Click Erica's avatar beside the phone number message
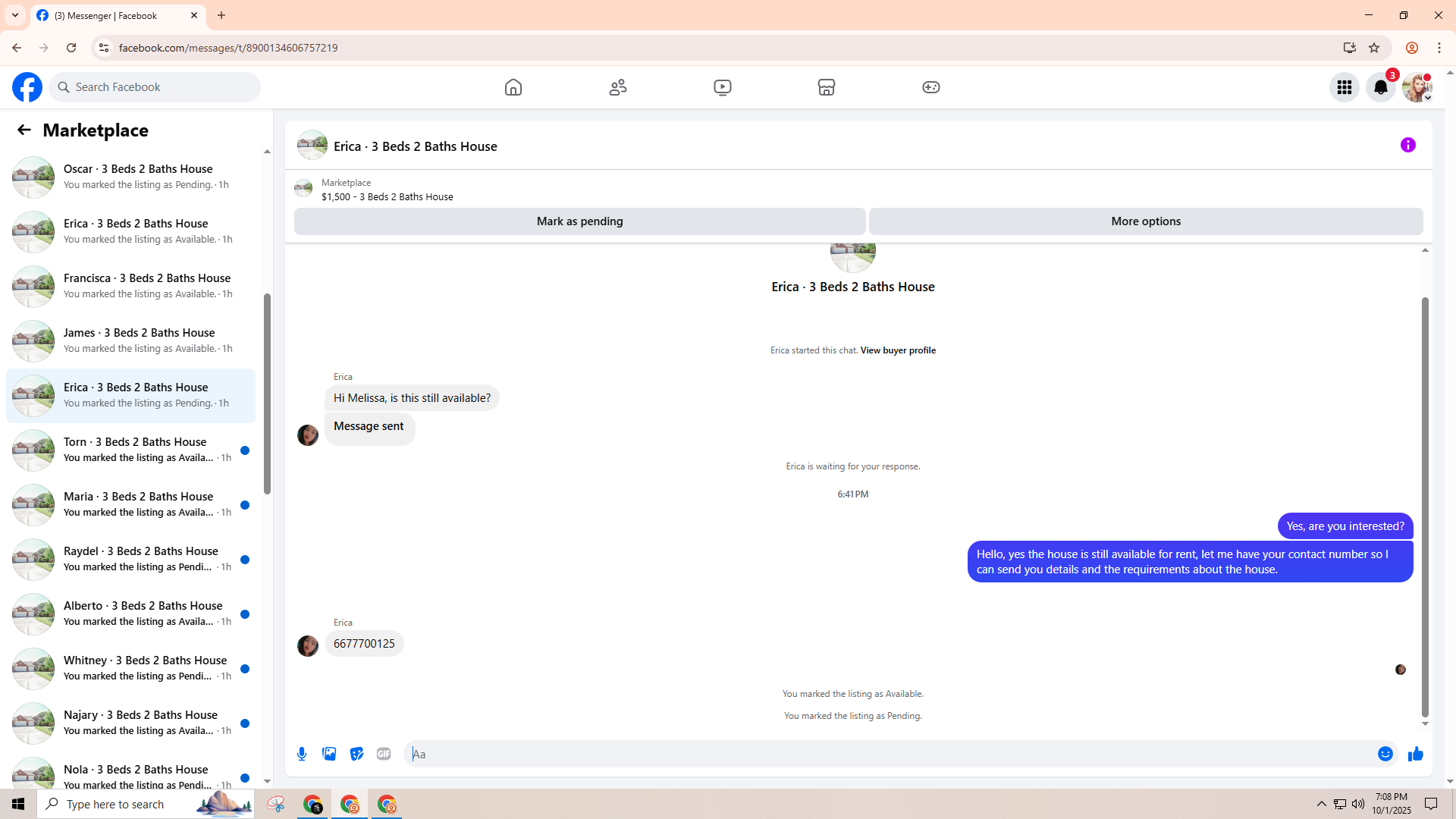This screenshot has width=1456, height=819. [x=308, y=646]
